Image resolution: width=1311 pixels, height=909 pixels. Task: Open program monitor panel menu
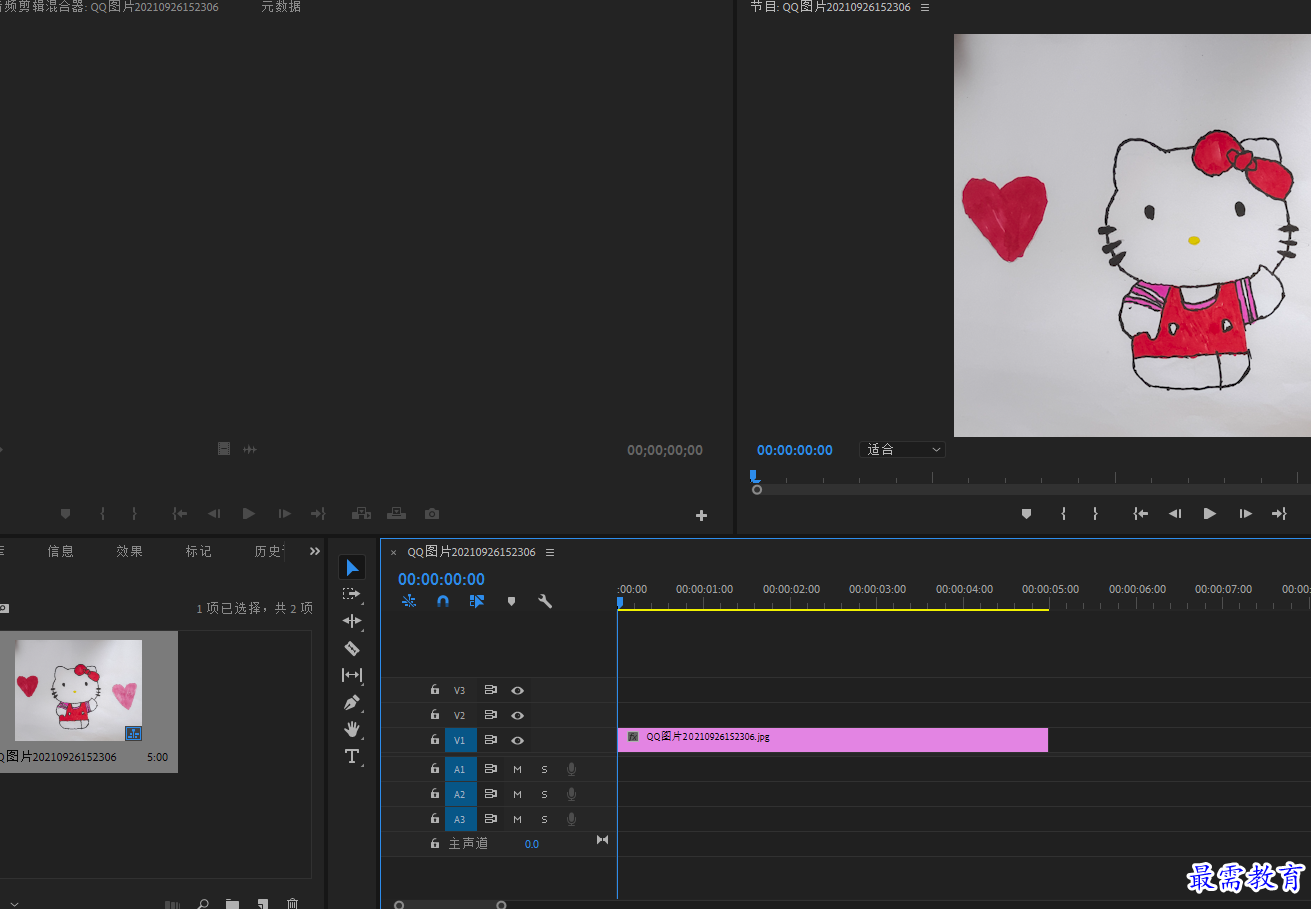[925, 7]
